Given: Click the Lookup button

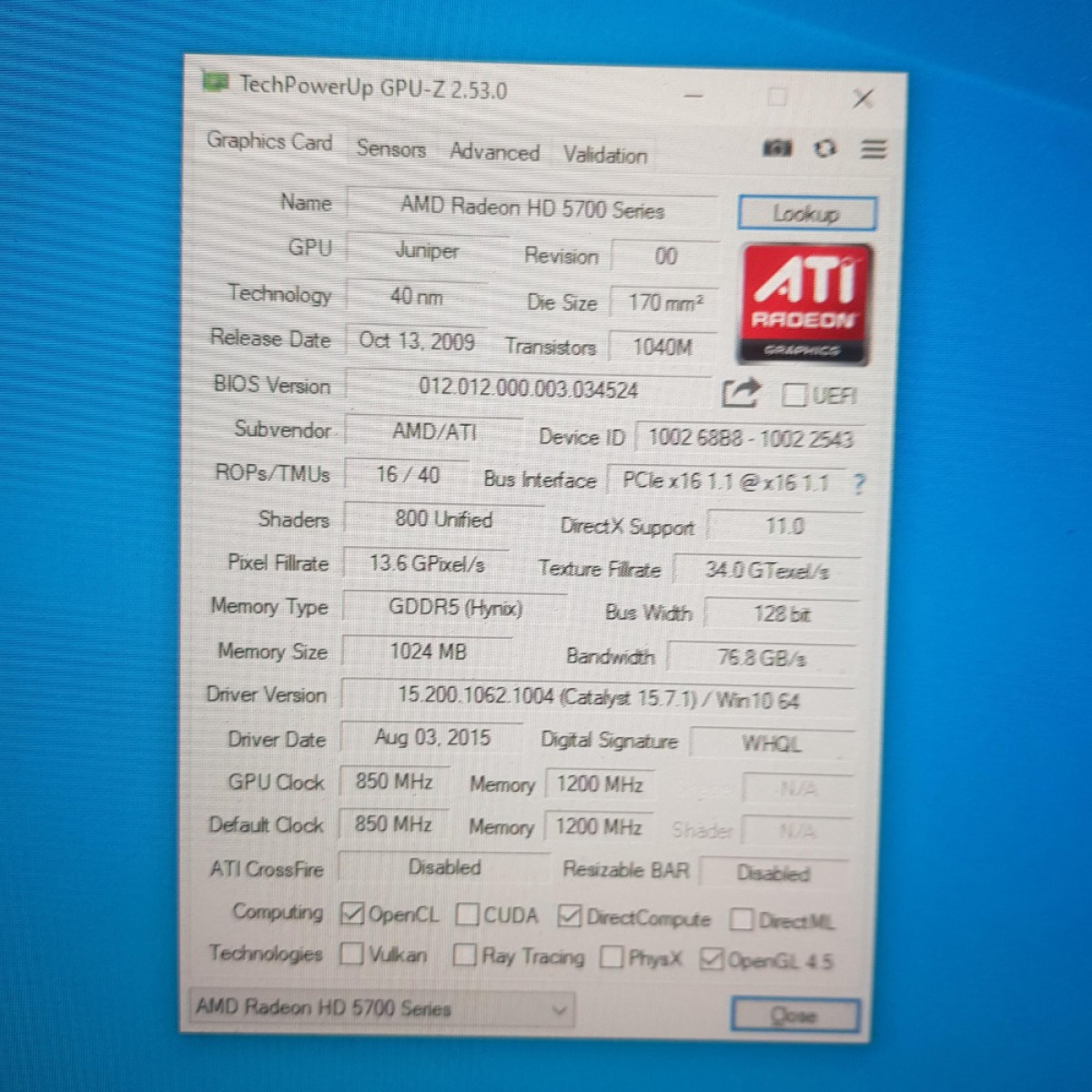Looking at the screenshot, I should pos(807,214).
